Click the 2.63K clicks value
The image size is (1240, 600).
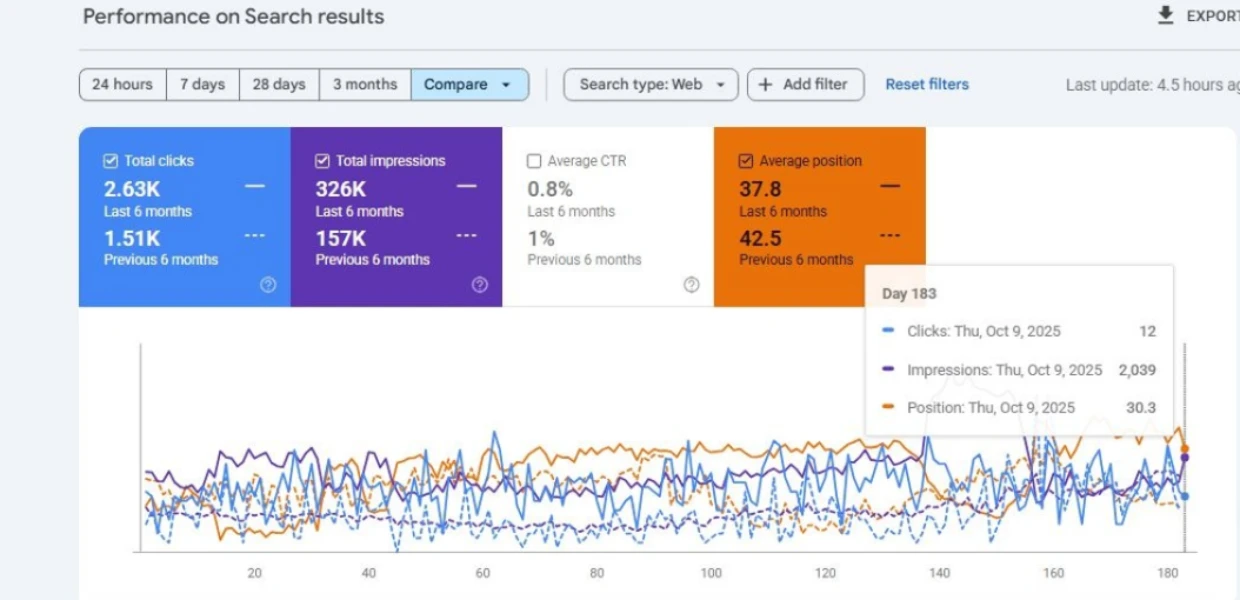[132, 189]
